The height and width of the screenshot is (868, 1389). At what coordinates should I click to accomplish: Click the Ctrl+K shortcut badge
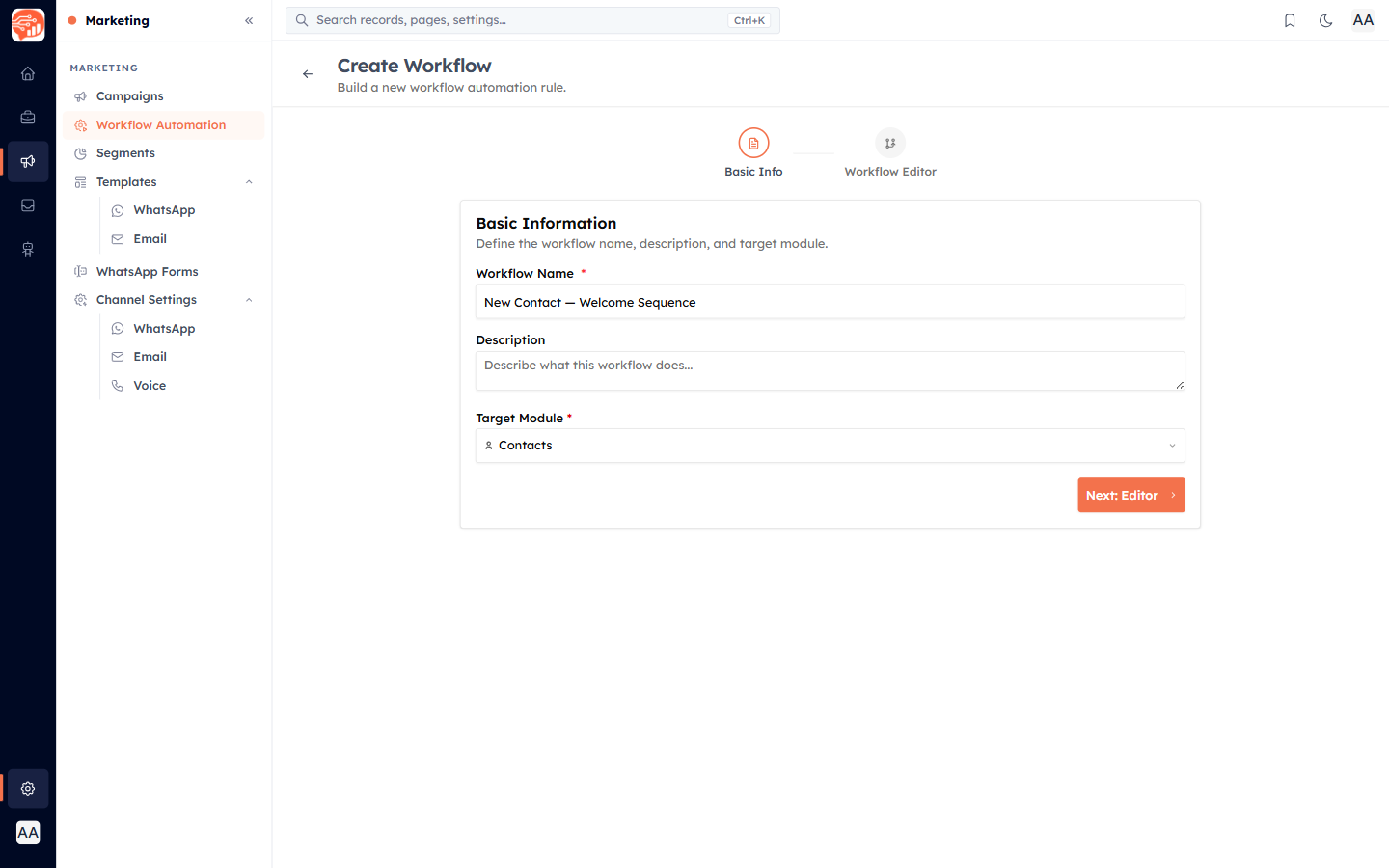(749, 20)
